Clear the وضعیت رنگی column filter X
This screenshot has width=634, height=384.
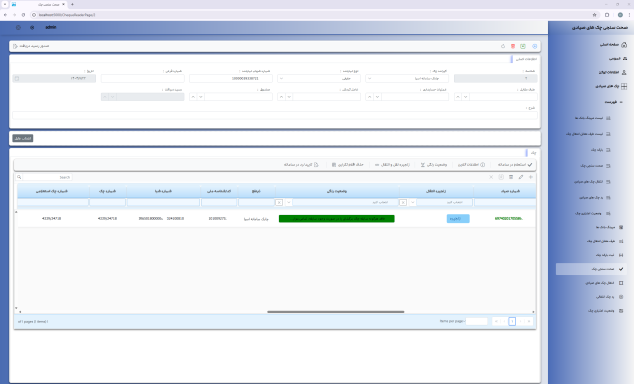click(279, 202)
